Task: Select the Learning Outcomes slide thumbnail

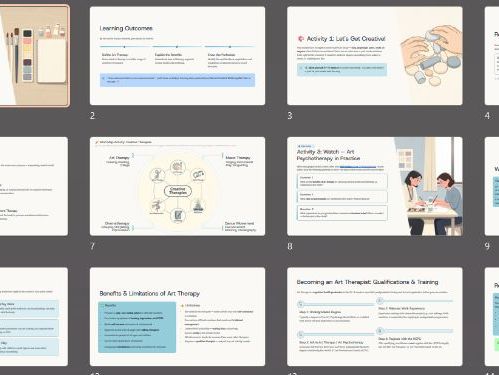Action: coord(177,56)
